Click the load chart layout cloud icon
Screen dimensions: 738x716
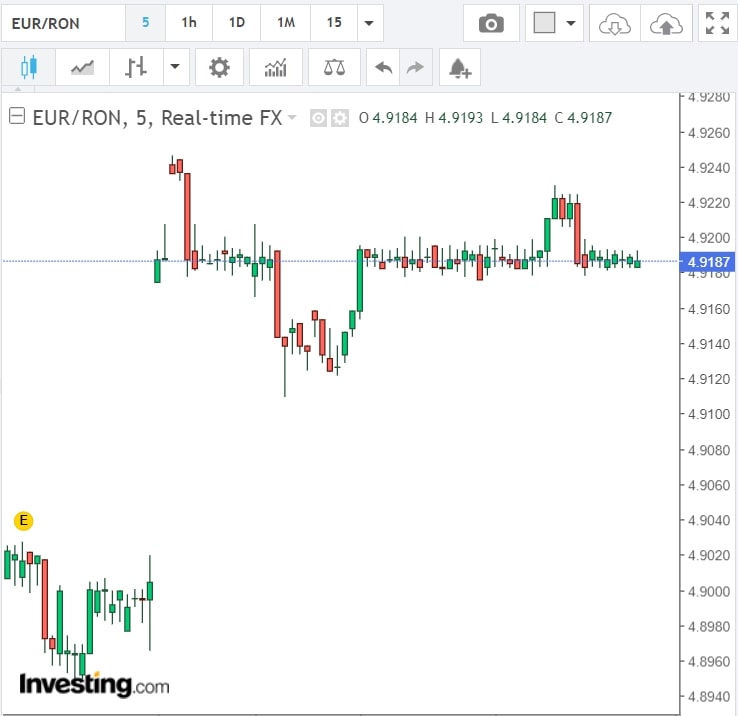click(614, 23)
